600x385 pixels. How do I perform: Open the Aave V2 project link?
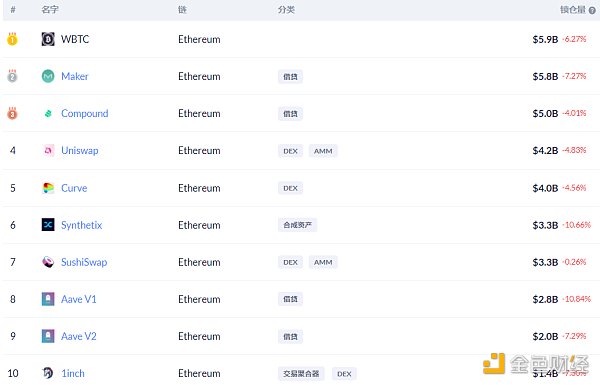79,336
